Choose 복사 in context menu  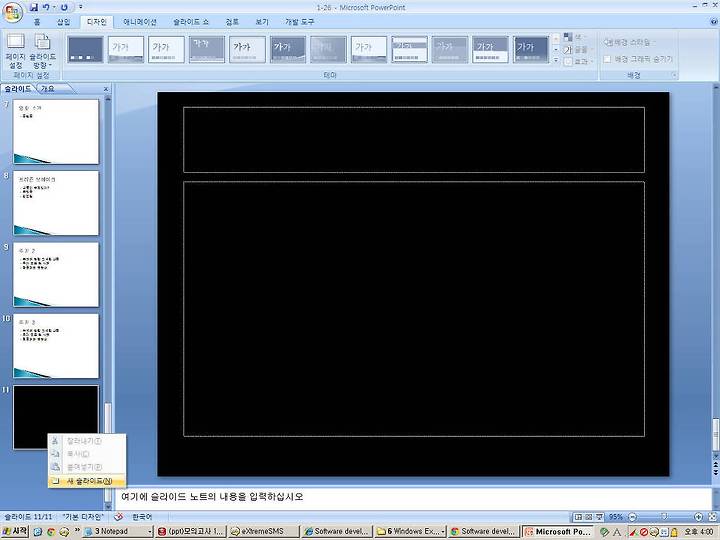click(x=87, y=454)
